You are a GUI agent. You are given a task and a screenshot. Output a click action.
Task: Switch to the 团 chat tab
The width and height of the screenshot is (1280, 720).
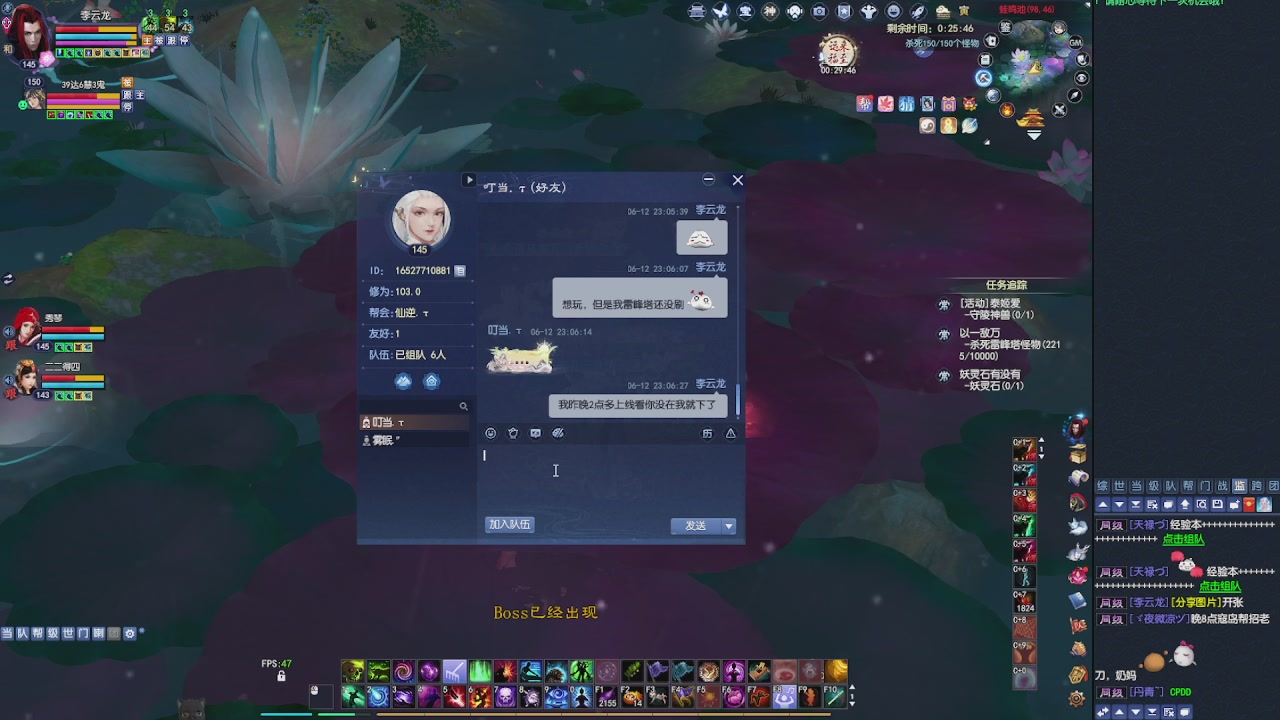1273,485
